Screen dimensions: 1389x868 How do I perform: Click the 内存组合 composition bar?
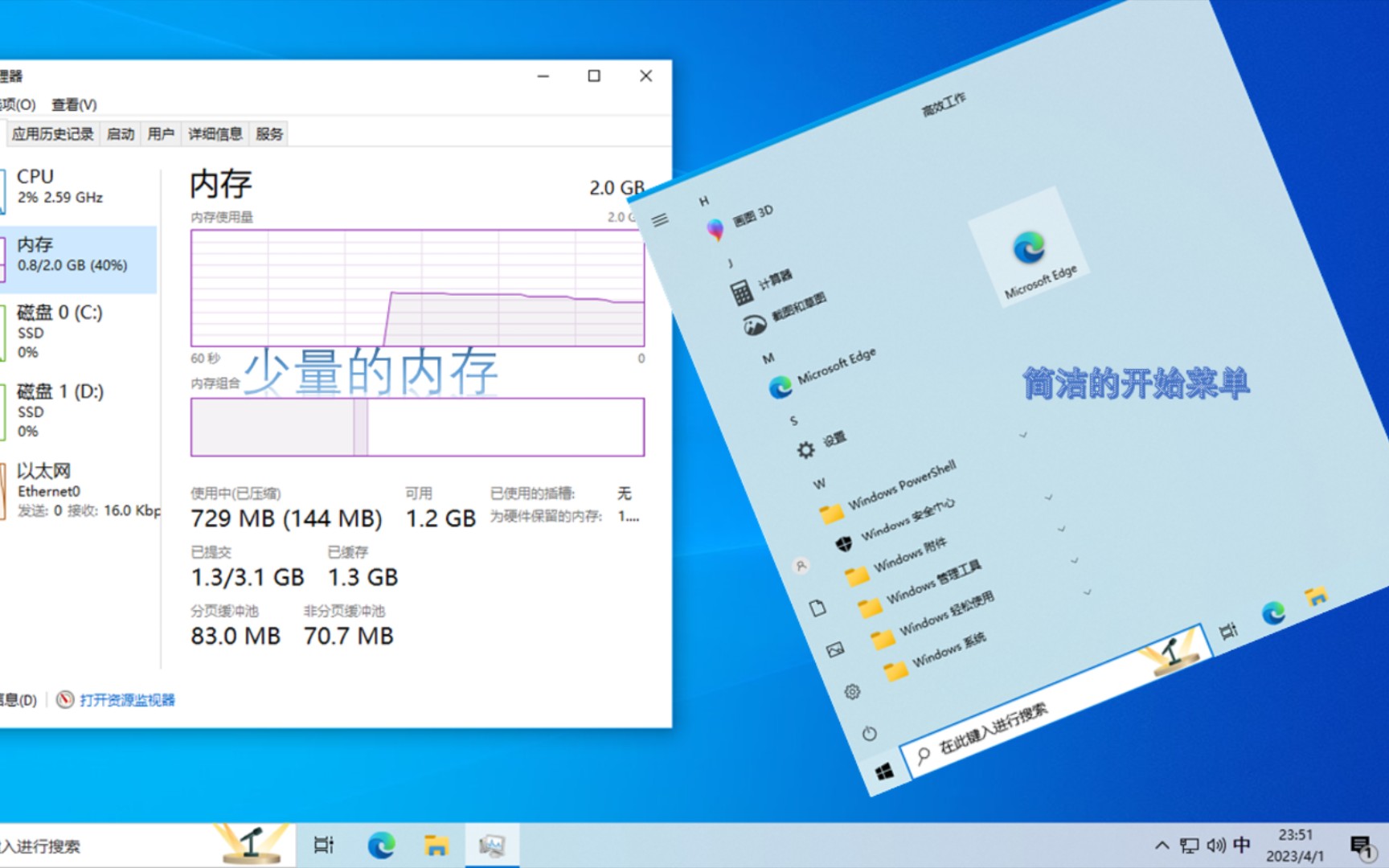point(417,427)
